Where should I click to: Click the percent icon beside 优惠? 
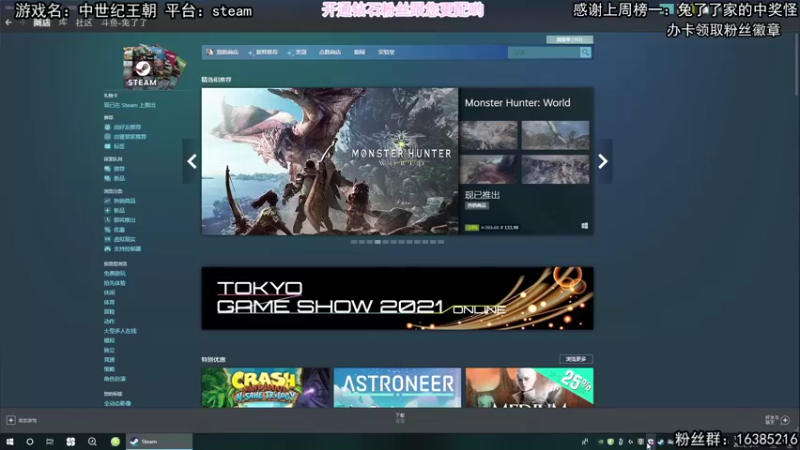(107, 230)
